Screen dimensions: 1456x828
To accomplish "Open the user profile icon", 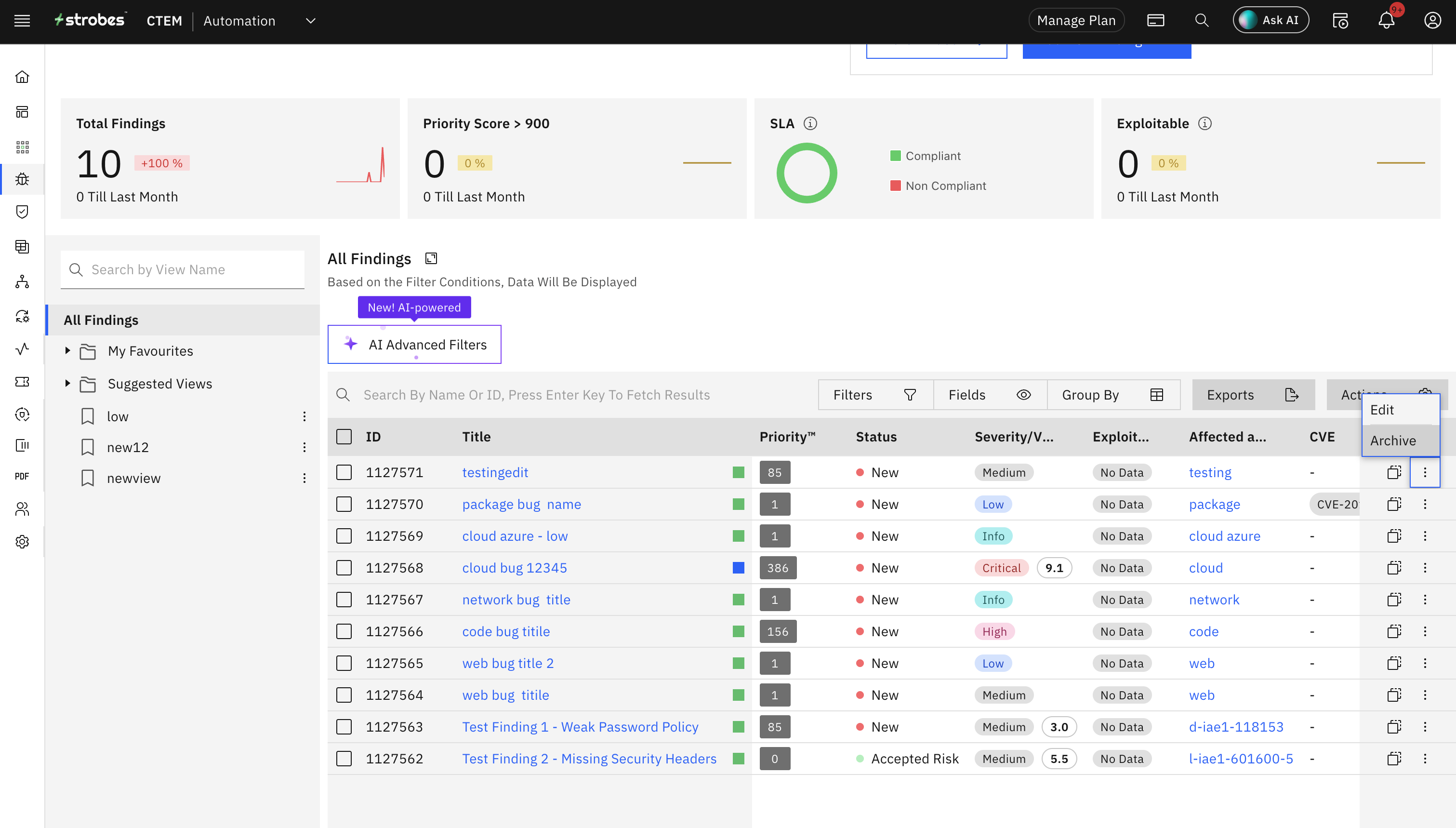I will point(1432,21).
